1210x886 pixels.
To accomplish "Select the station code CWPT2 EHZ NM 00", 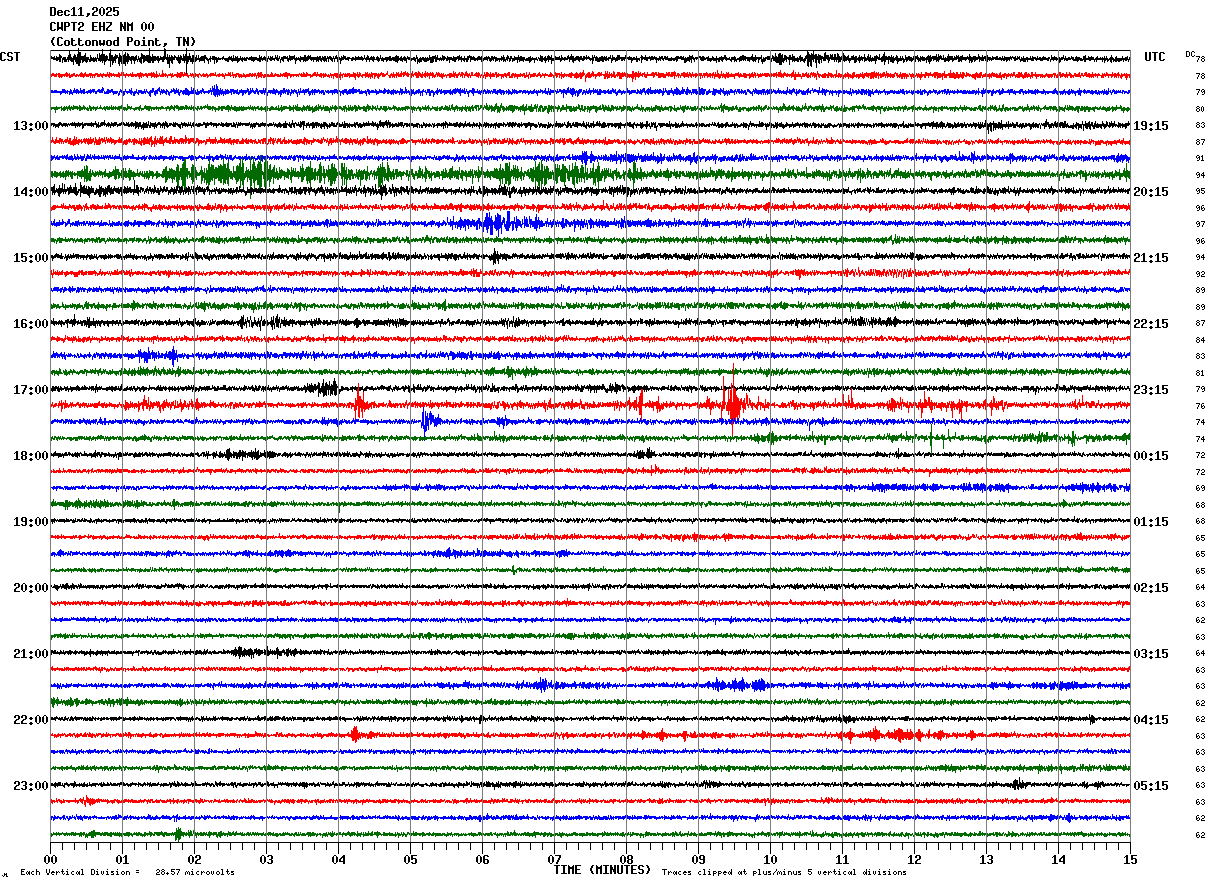I will (x=102, y=27).
